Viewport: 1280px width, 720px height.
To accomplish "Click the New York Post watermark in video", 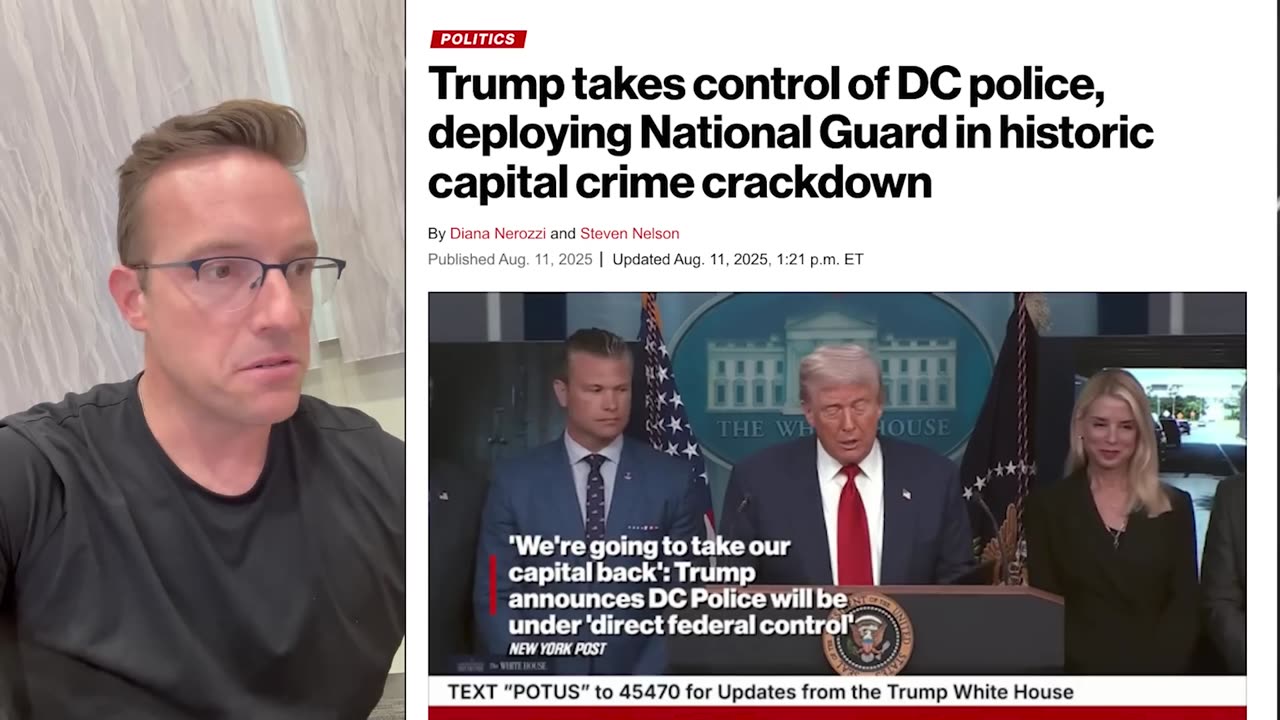I will 557,649.
